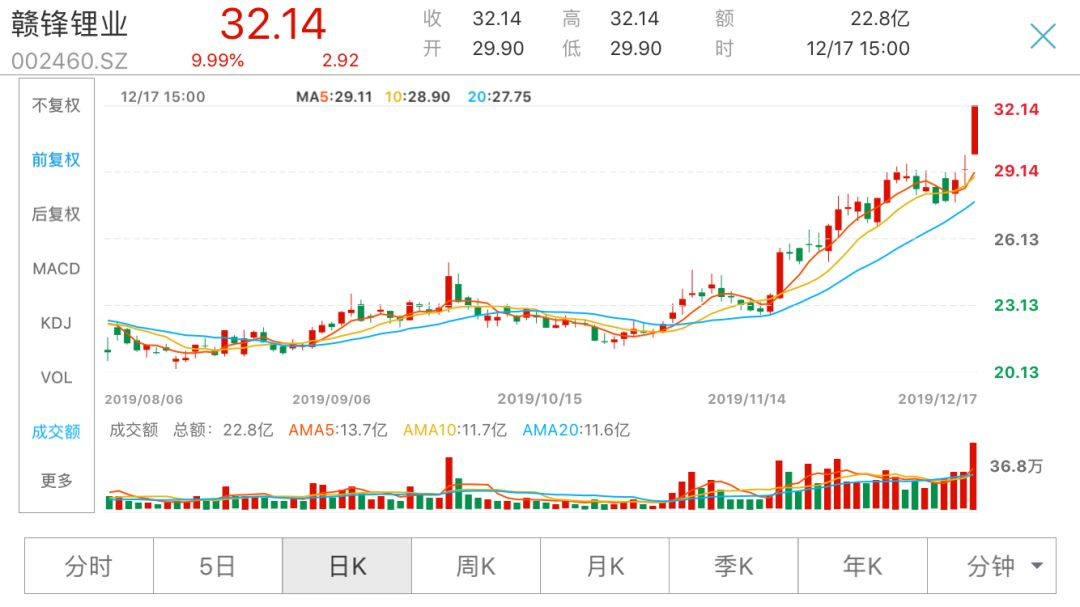This screenshot has height=607, width=1080.
Task: Click the large current price 32.14
Action: [x=273, y=24]
